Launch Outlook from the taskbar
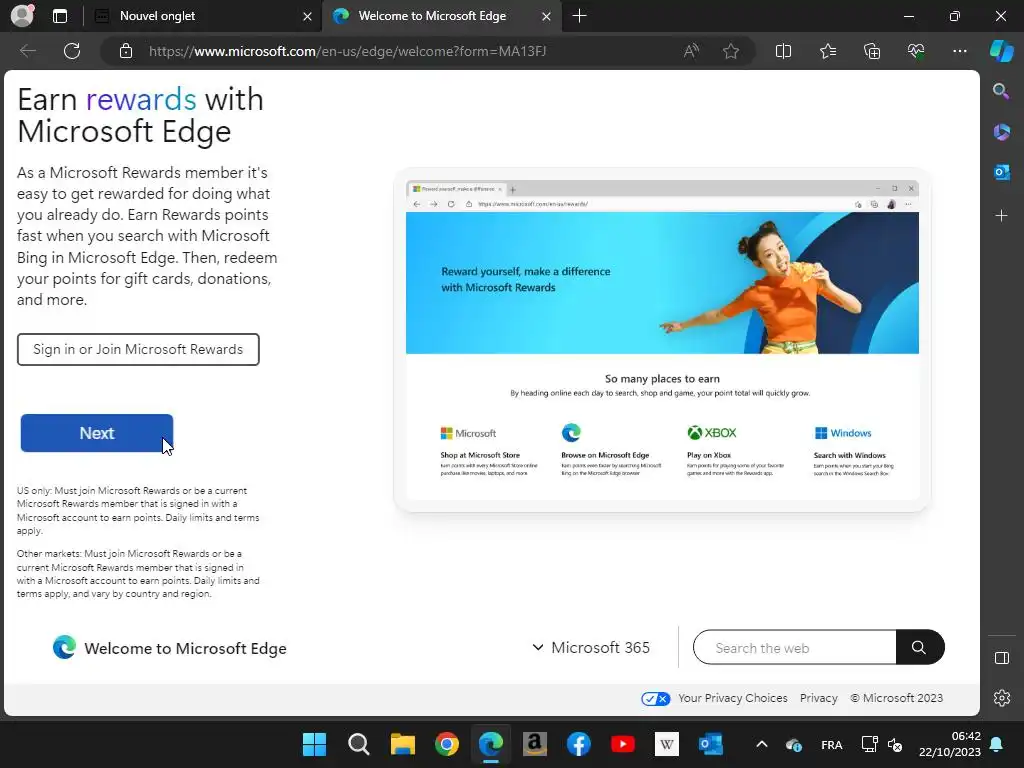 tap(711, 744)
